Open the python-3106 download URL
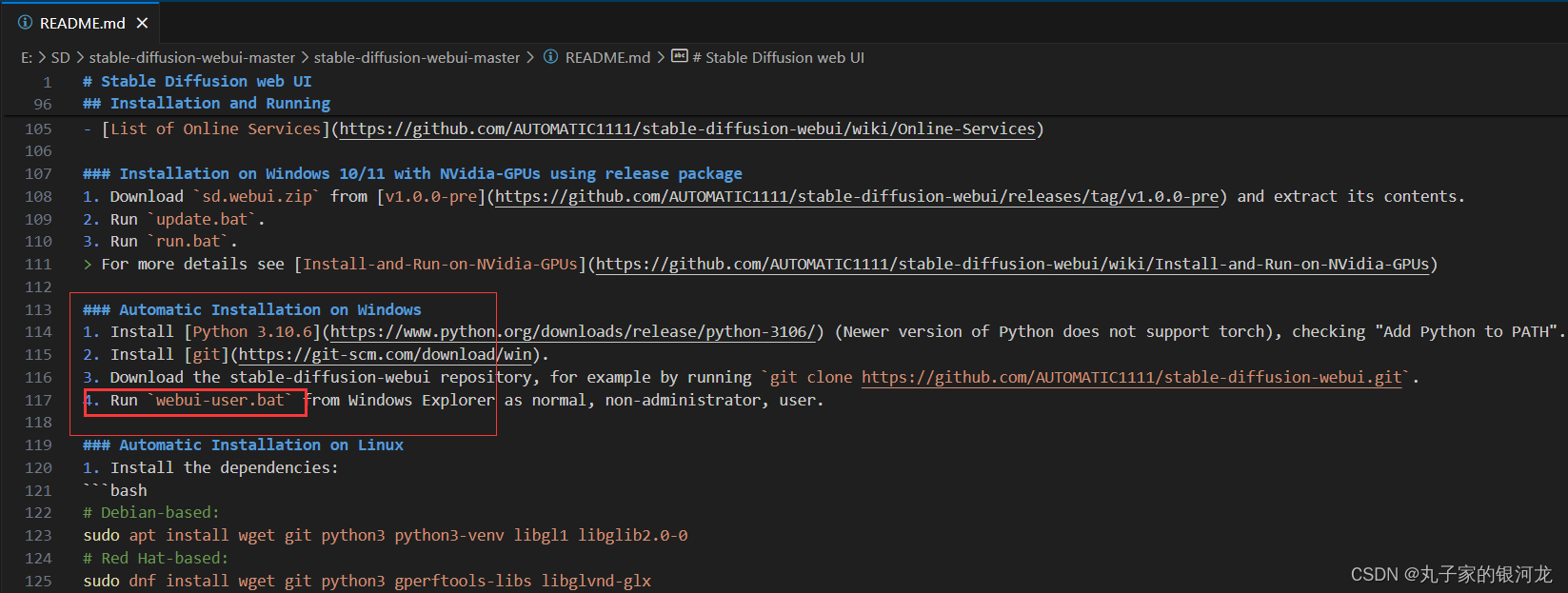Screen dimensions: 1568x593 point(573,331)
